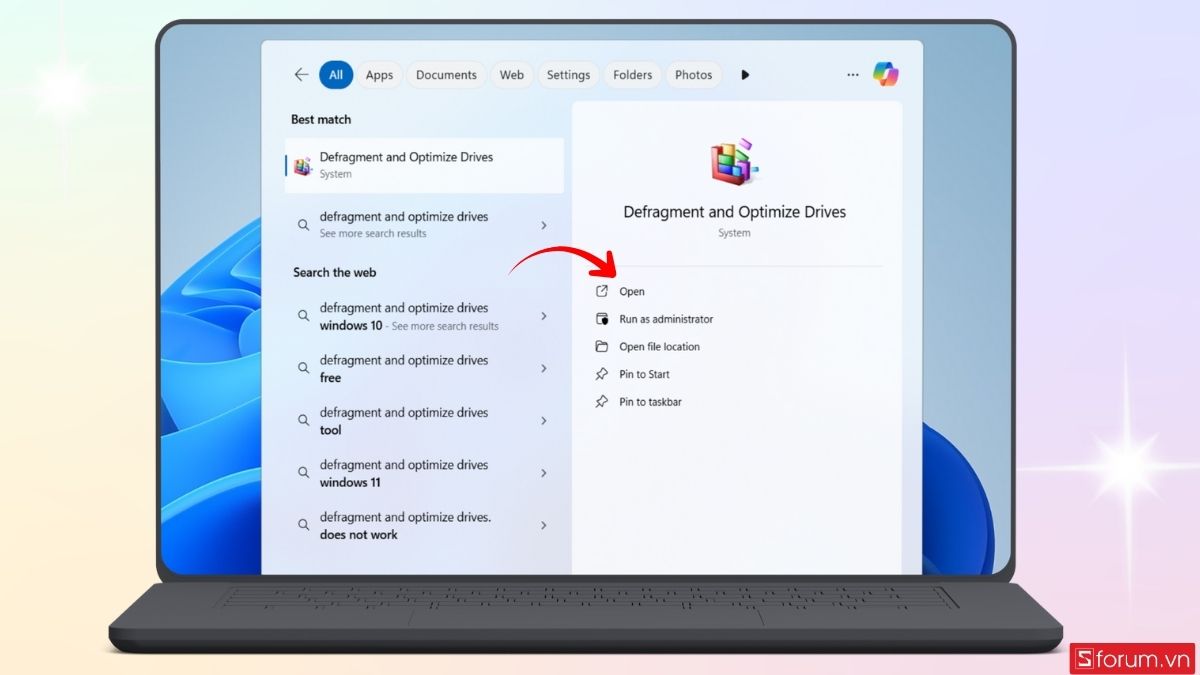1200x675 pixels.
Task: Click the back arrow in search panel
Action: tap(301, 75)
